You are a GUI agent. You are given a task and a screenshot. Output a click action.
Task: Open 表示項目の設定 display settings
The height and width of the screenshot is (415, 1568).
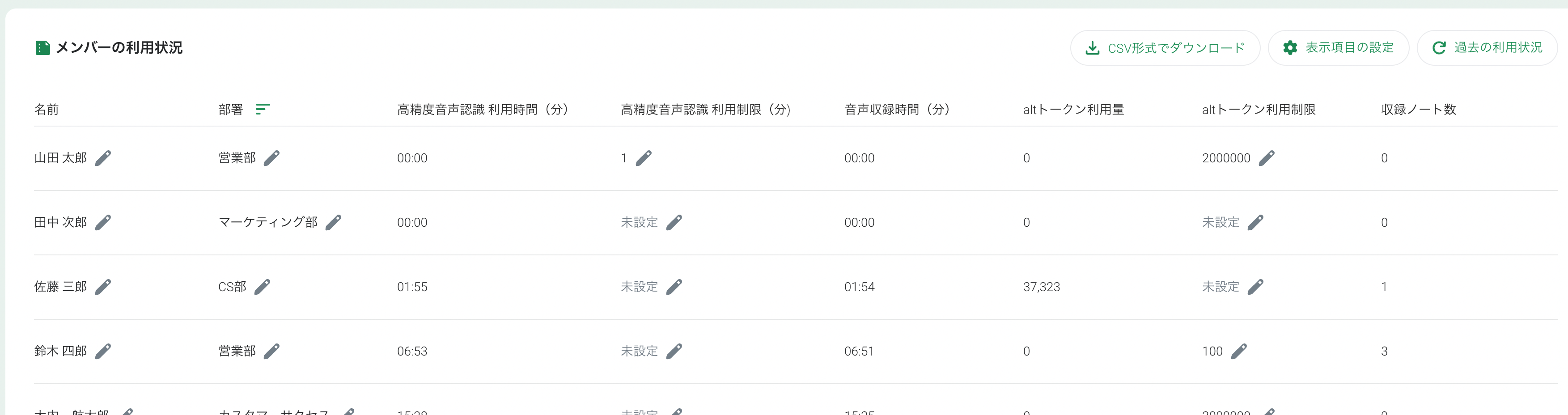pyautogui.click(x=1339, y=47)
